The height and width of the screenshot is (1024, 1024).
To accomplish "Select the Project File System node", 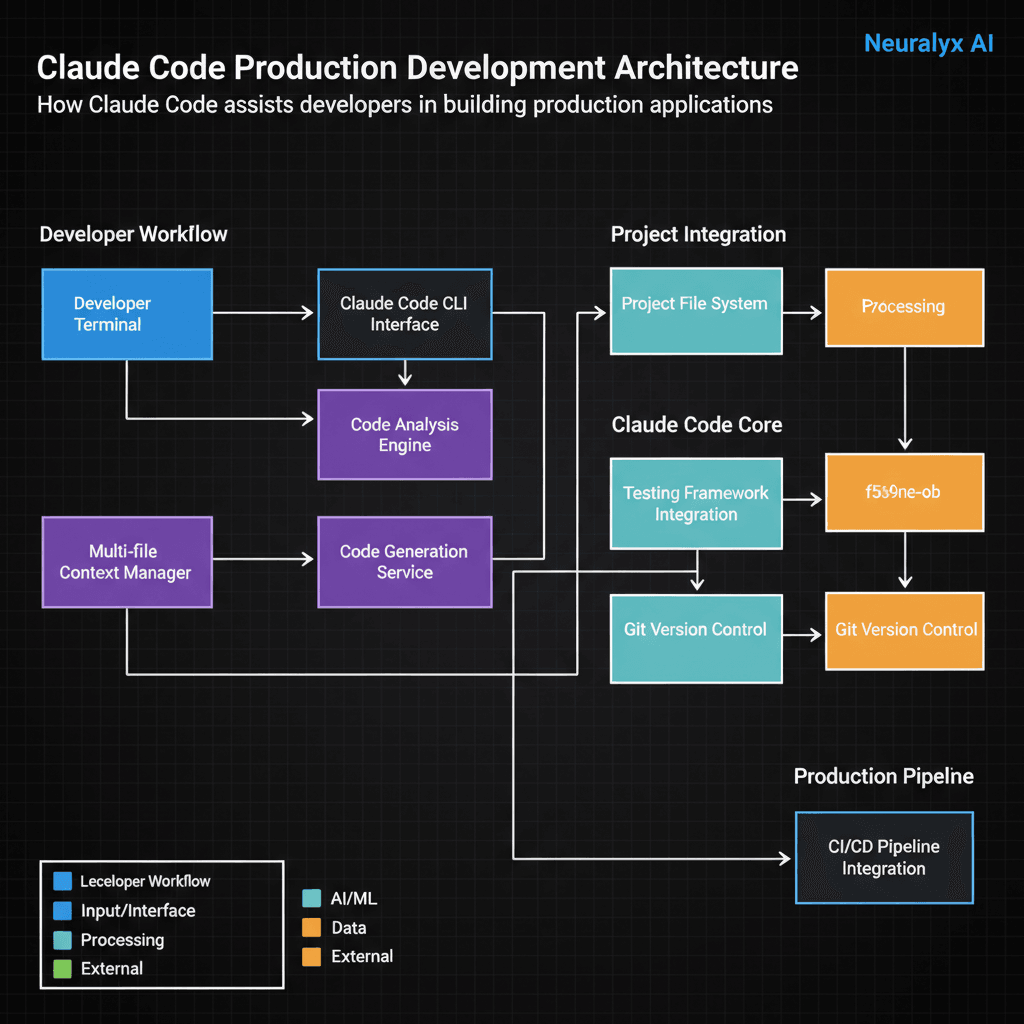I will coord(696,312).
